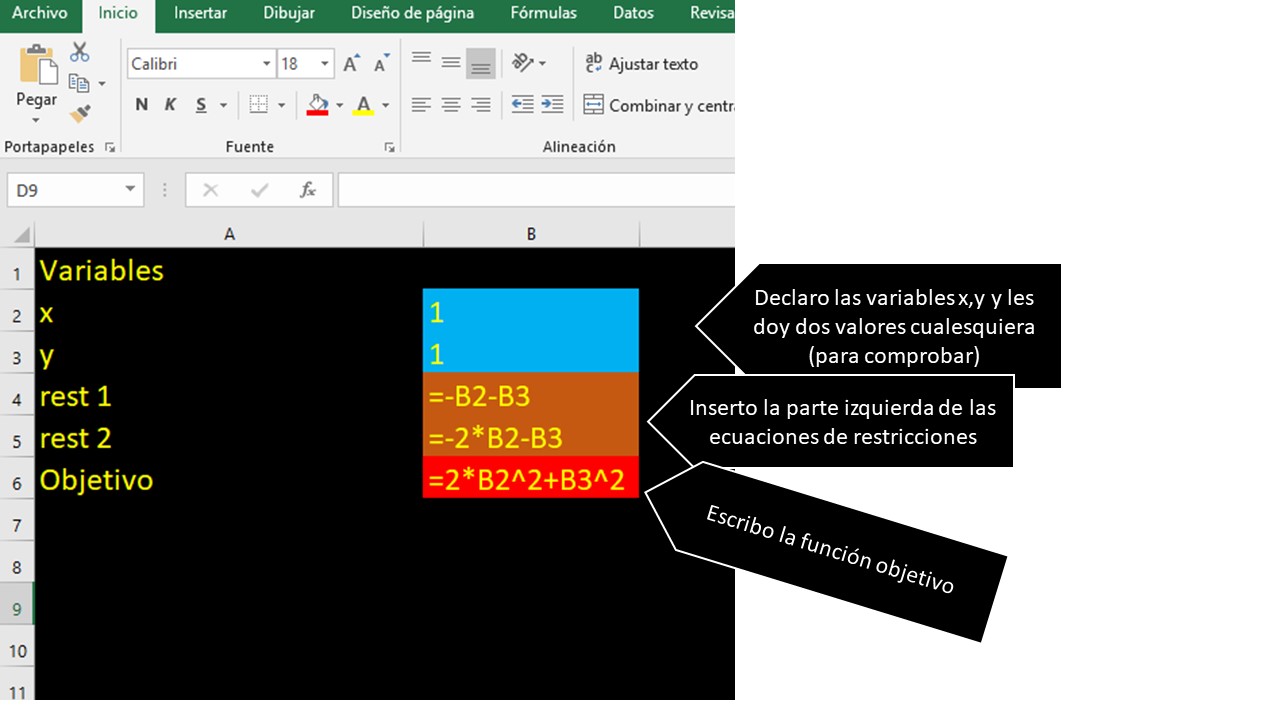Select column A header
The image size is (1280, 720).
229,234
